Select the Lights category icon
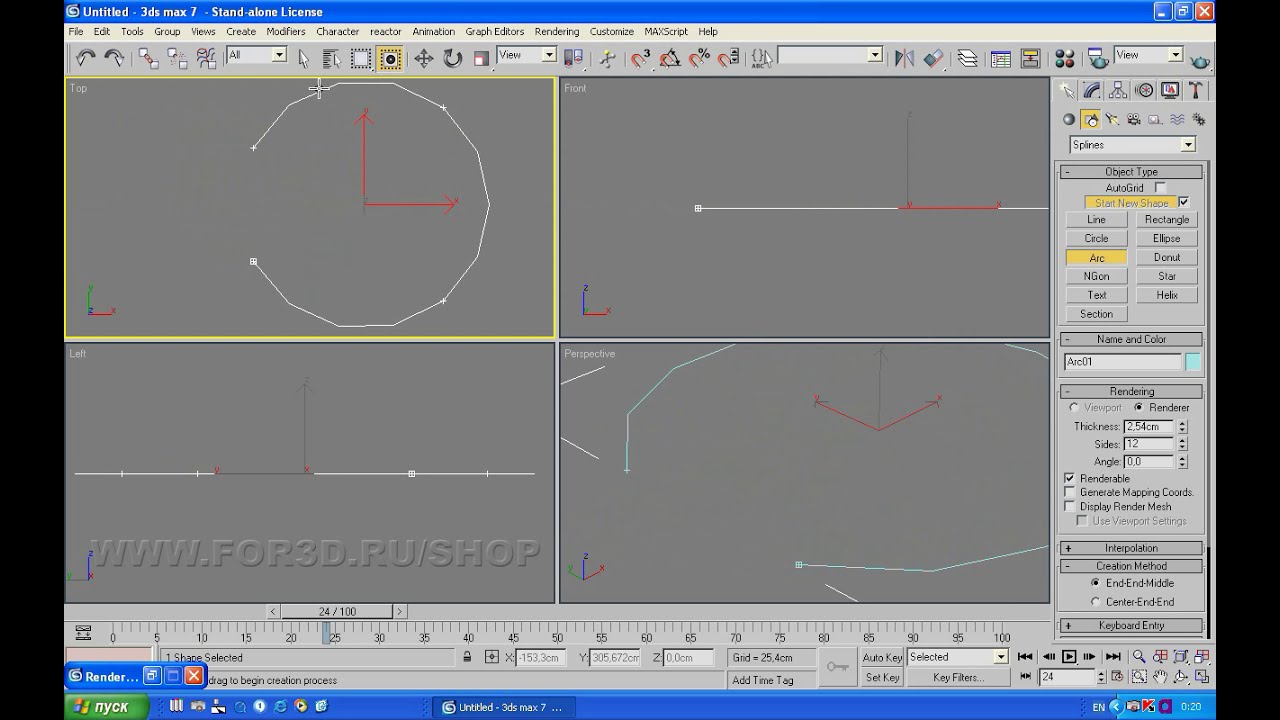 pyautogui.click(x=1112, y=120)
